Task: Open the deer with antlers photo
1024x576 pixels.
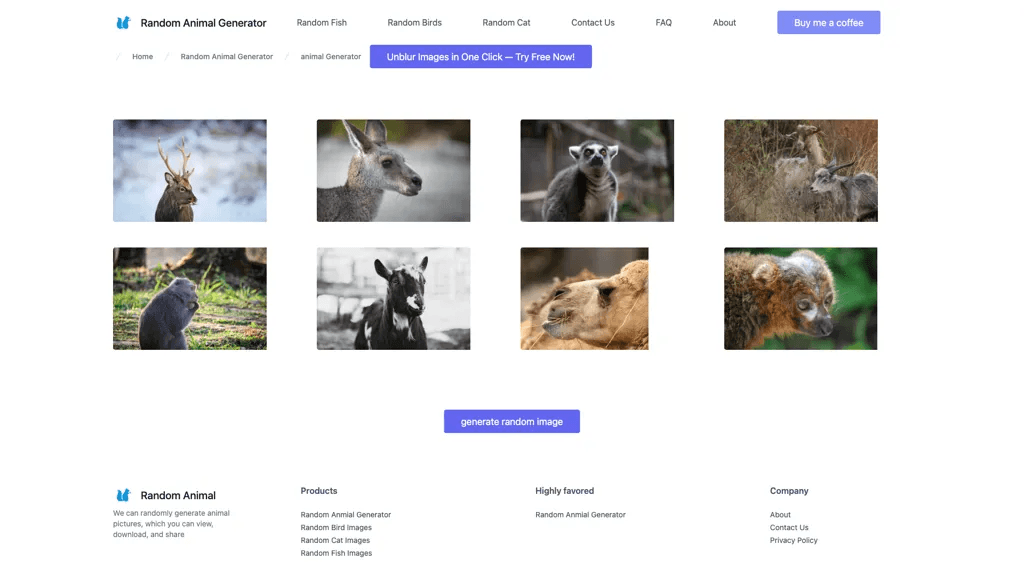Action: [x=190, y=170]
